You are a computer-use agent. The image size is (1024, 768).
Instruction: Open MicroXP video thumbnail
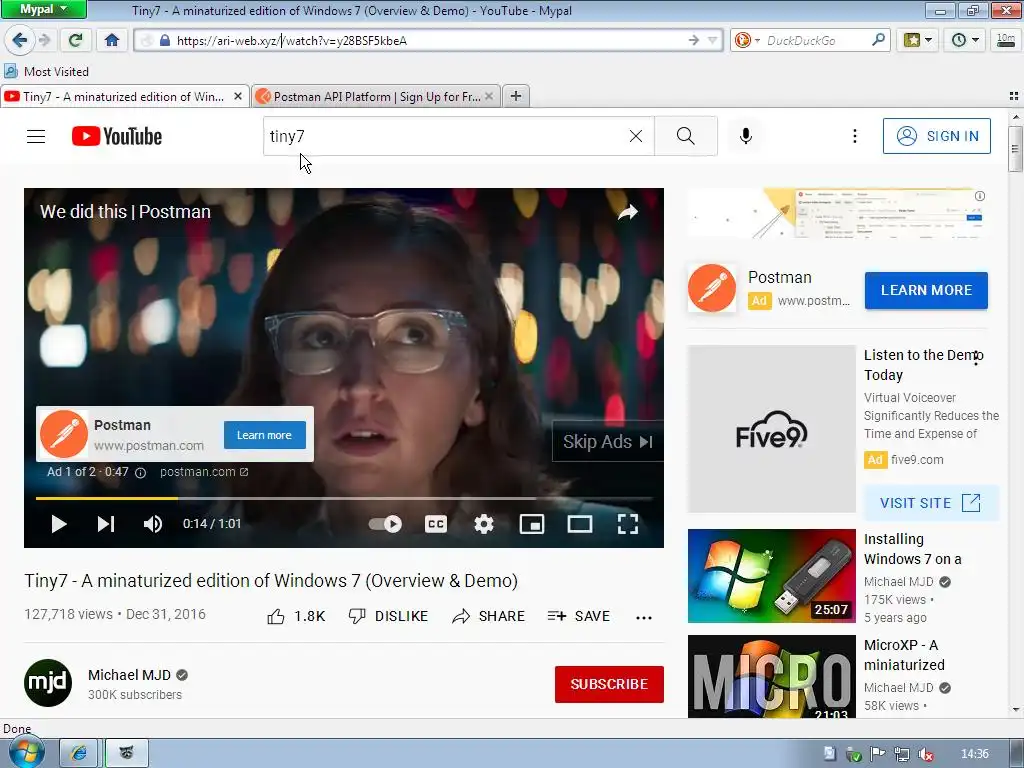click(x=771, y=677)
